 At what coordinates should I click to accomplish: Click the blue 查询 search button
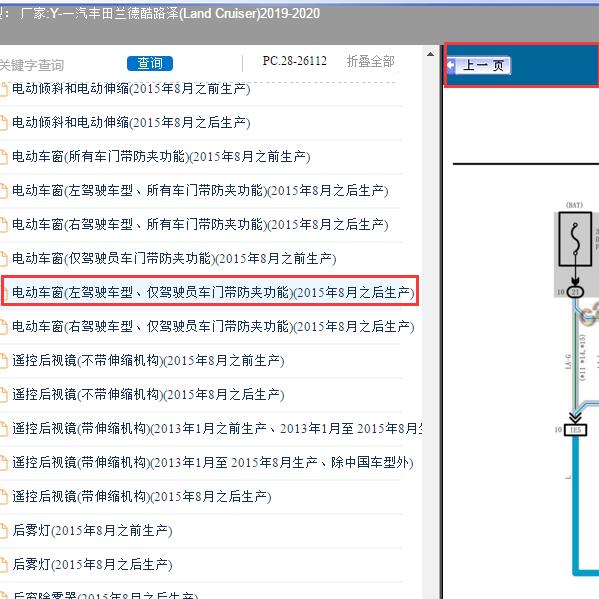(150, 63)
